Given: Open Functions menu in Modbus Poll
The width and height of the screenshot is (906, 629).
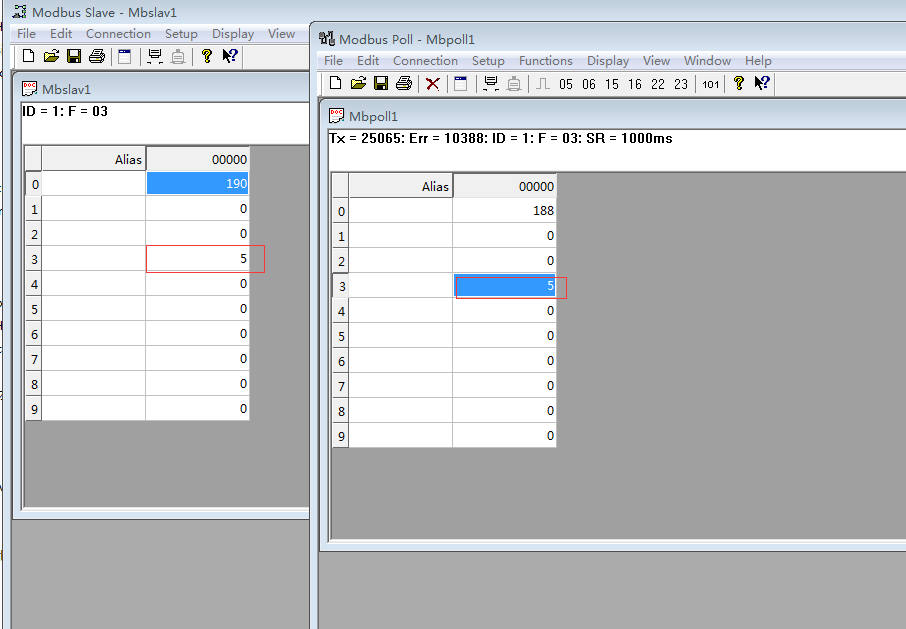Looking at the screenshot, I should 545,61.
